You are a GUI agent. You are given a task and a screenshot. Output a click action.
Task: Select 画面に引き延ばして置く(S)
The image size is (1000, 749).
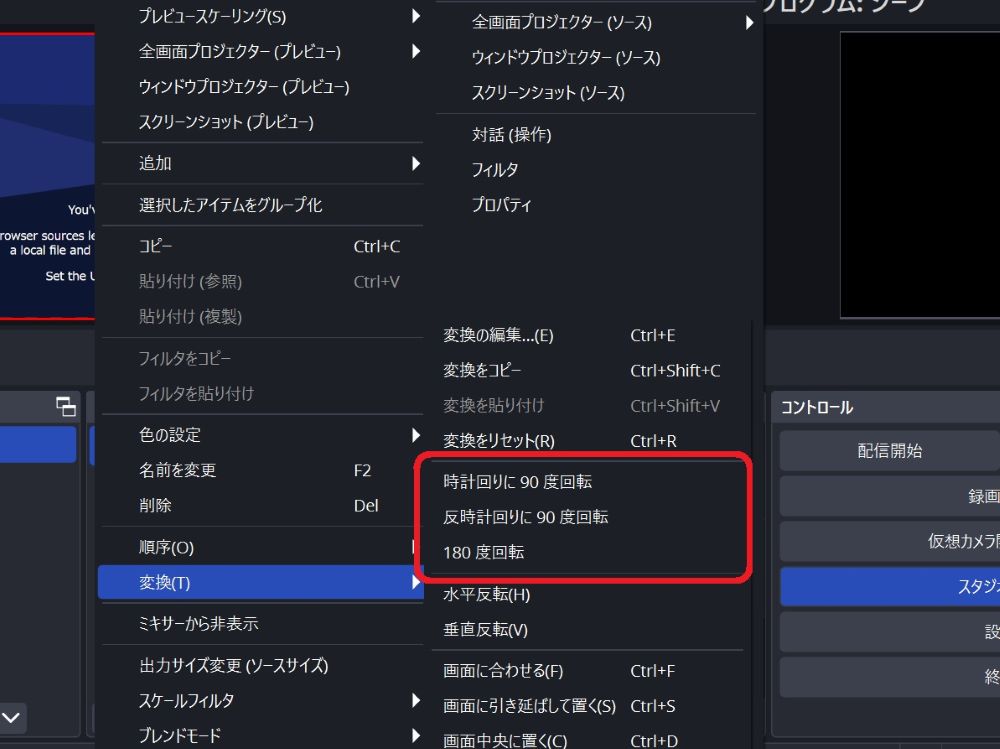pyautogui.click(x=588, y=706)
